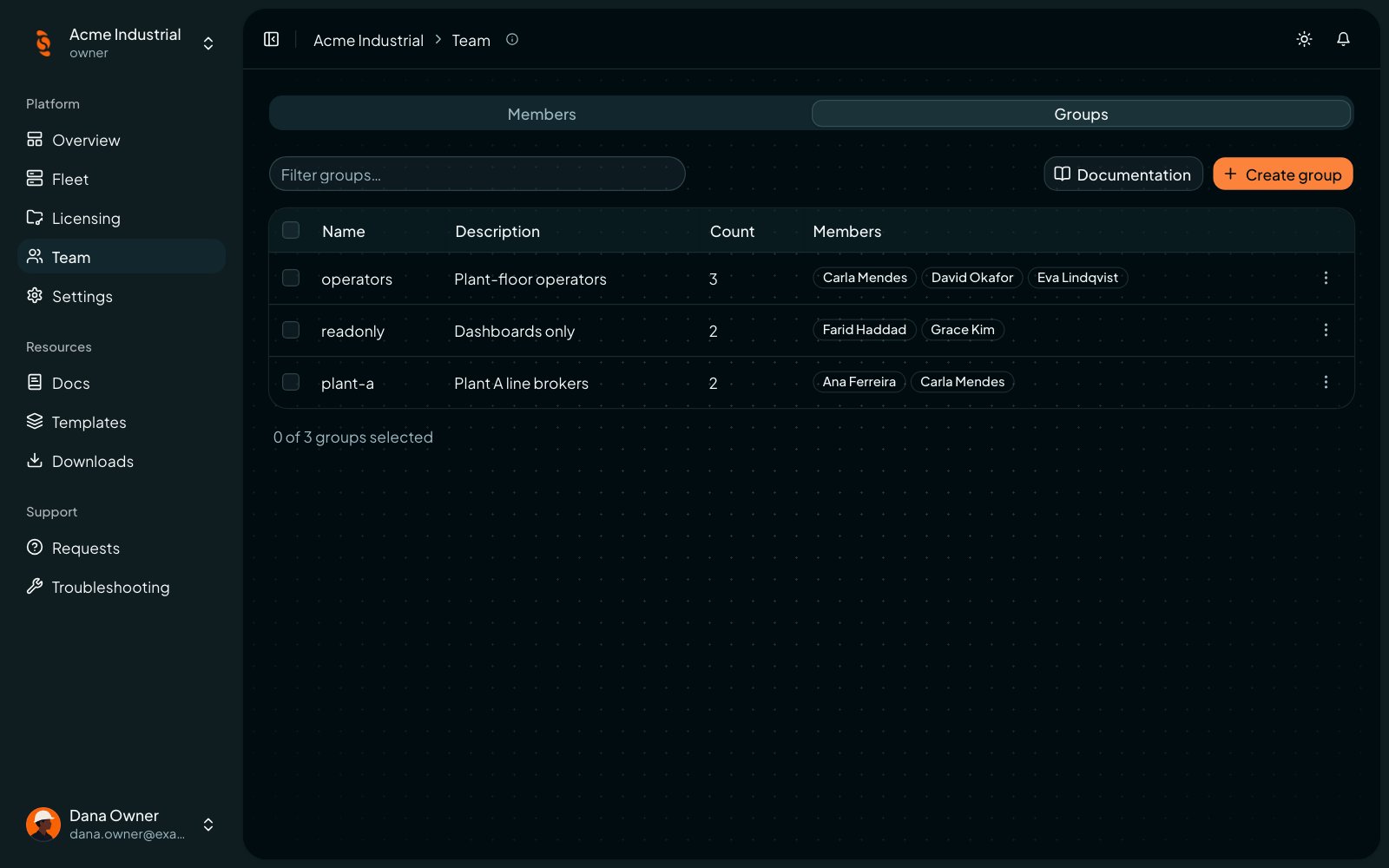Switch to the Members tab

point(542,114)
